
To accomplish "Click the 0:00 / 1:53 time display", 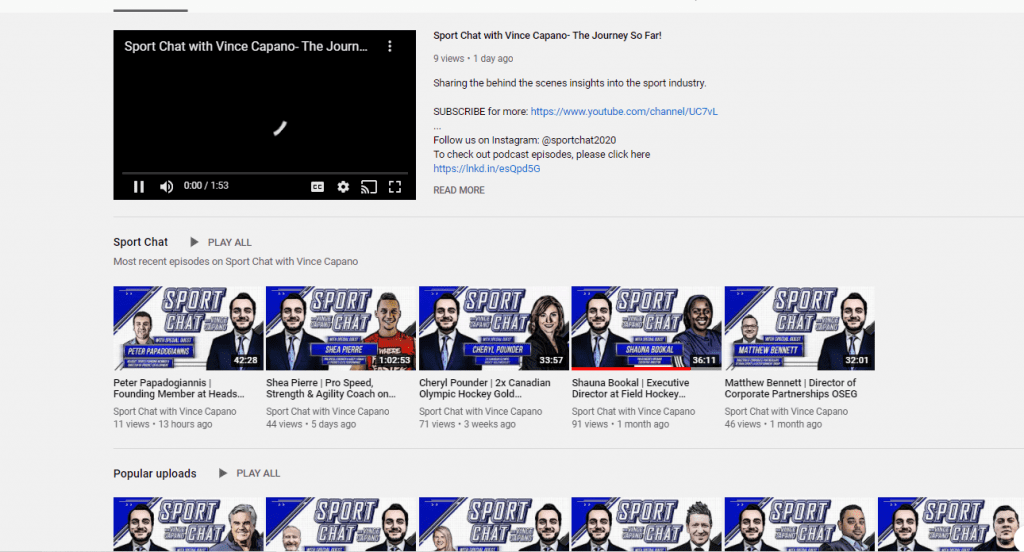I will click(206, 186).
